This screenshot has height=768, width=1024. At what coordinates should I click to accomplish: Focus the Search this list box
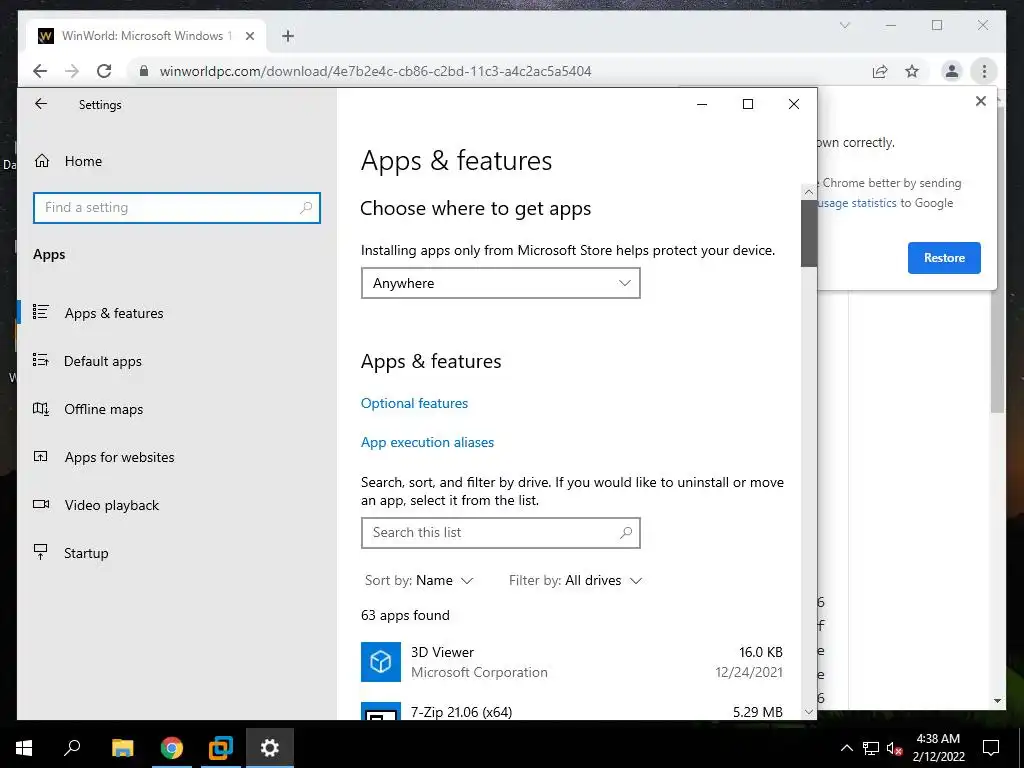coord(500,532)
